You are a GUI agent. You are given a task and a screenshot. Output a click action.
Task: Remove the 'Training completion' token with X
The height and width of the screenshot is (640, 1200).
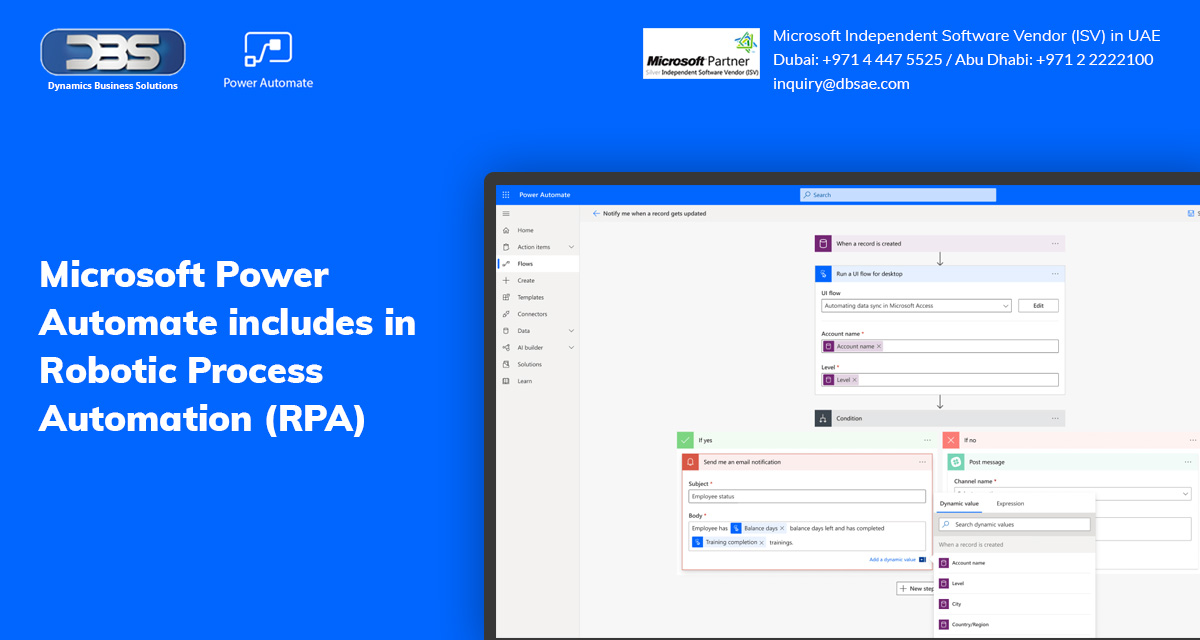click(762, 542)
